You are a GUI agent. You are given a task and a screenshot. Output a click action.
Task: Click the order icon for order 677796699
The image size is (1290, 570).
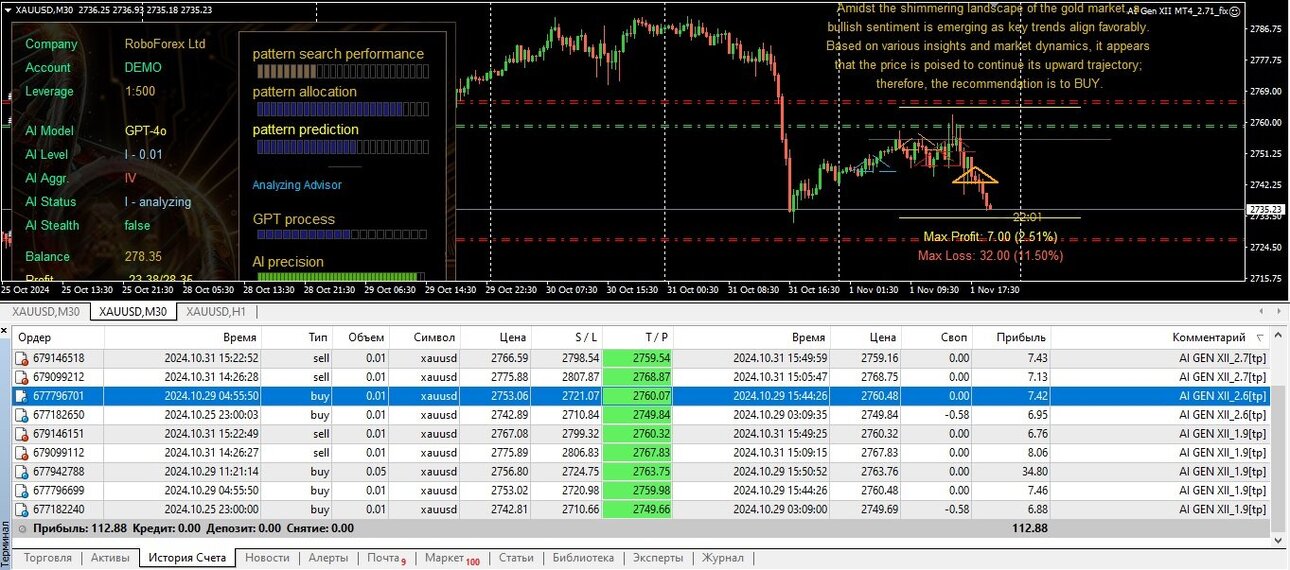[22, 490]
